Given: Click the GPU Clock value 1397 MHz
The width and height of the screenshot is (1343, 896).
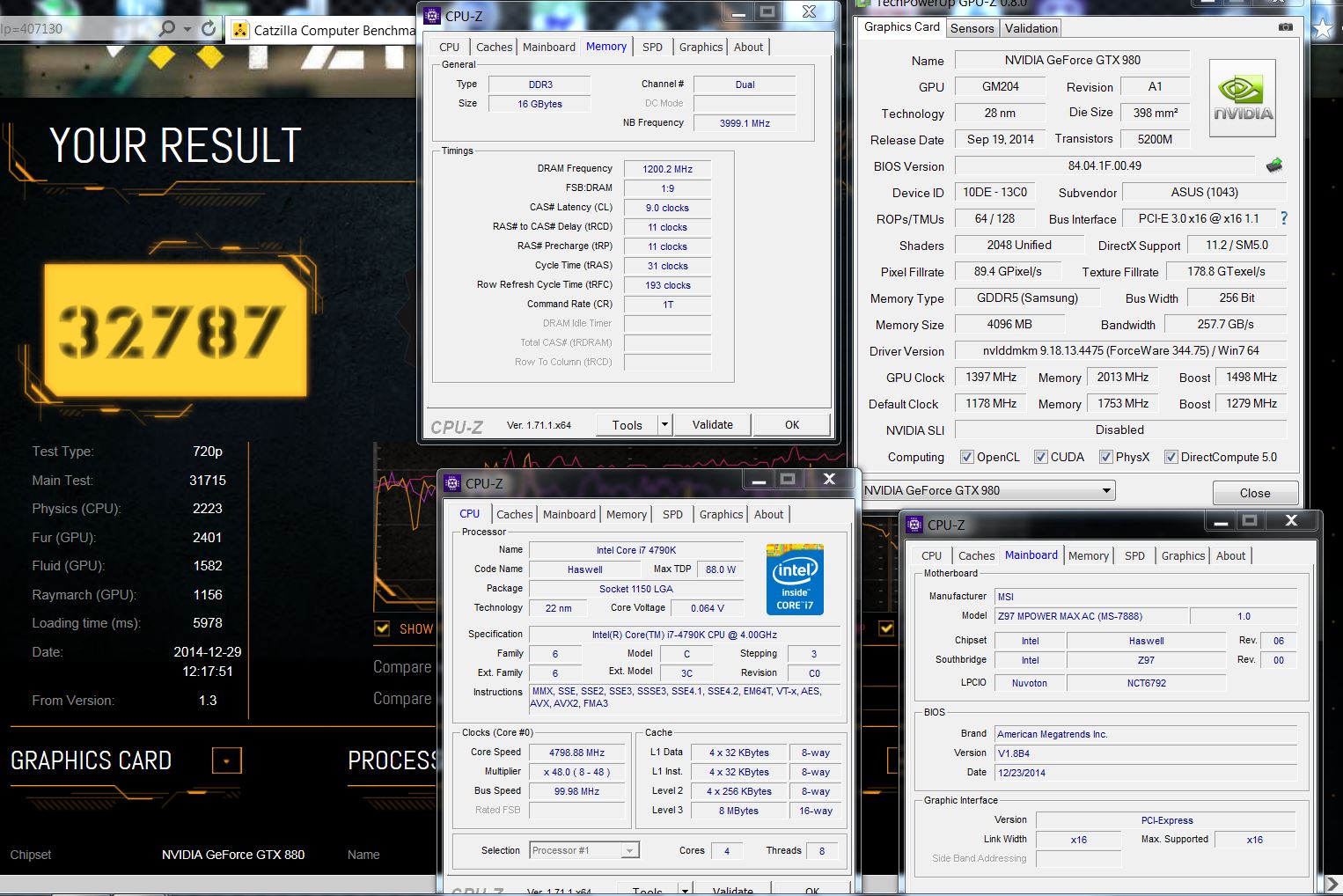Looking at the screenshot, I should click(991, 377).
